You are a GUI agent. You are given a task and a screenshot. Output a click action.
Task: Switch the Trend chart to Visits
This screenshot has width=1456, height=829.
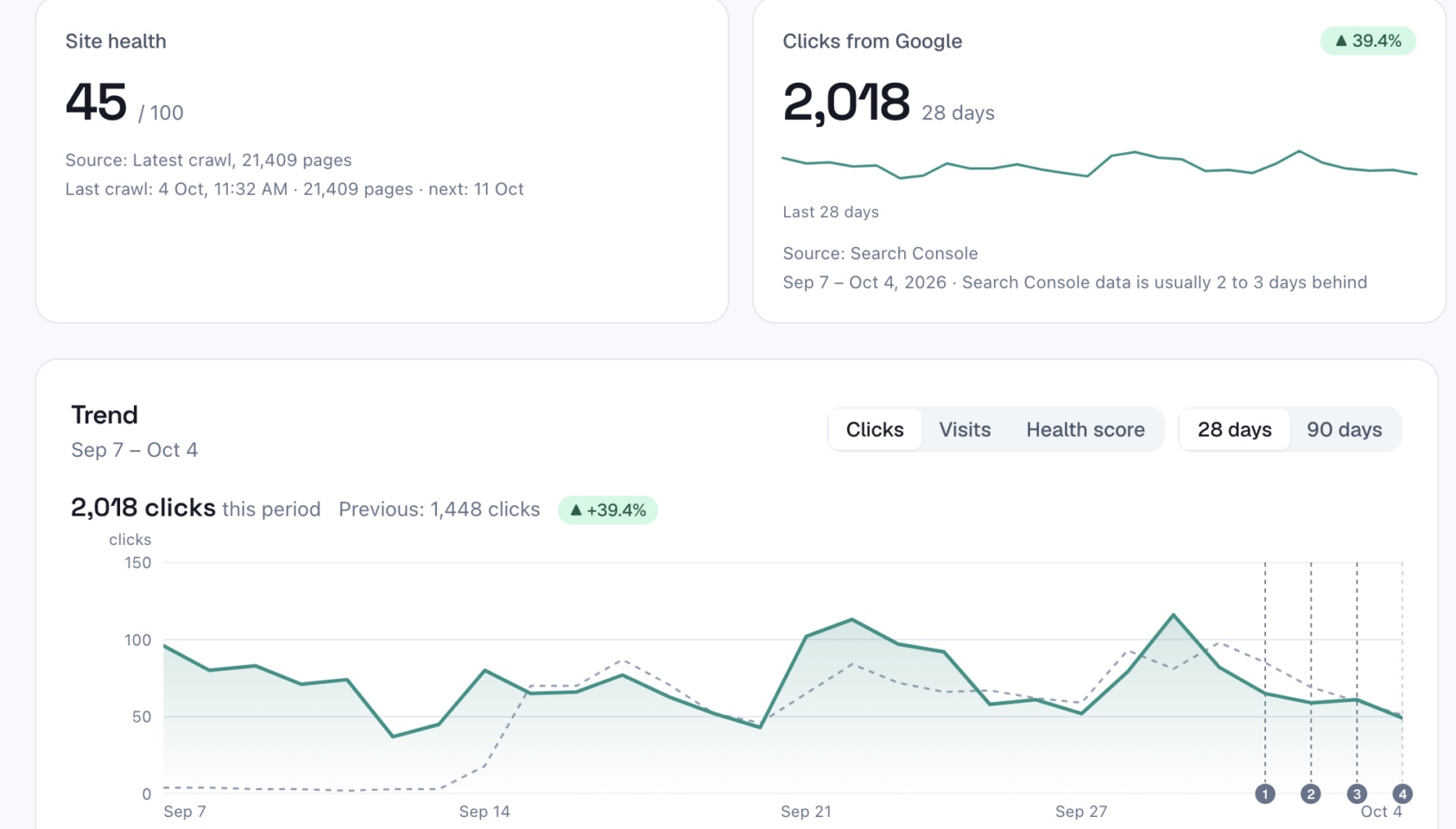(x=965, y=429)
